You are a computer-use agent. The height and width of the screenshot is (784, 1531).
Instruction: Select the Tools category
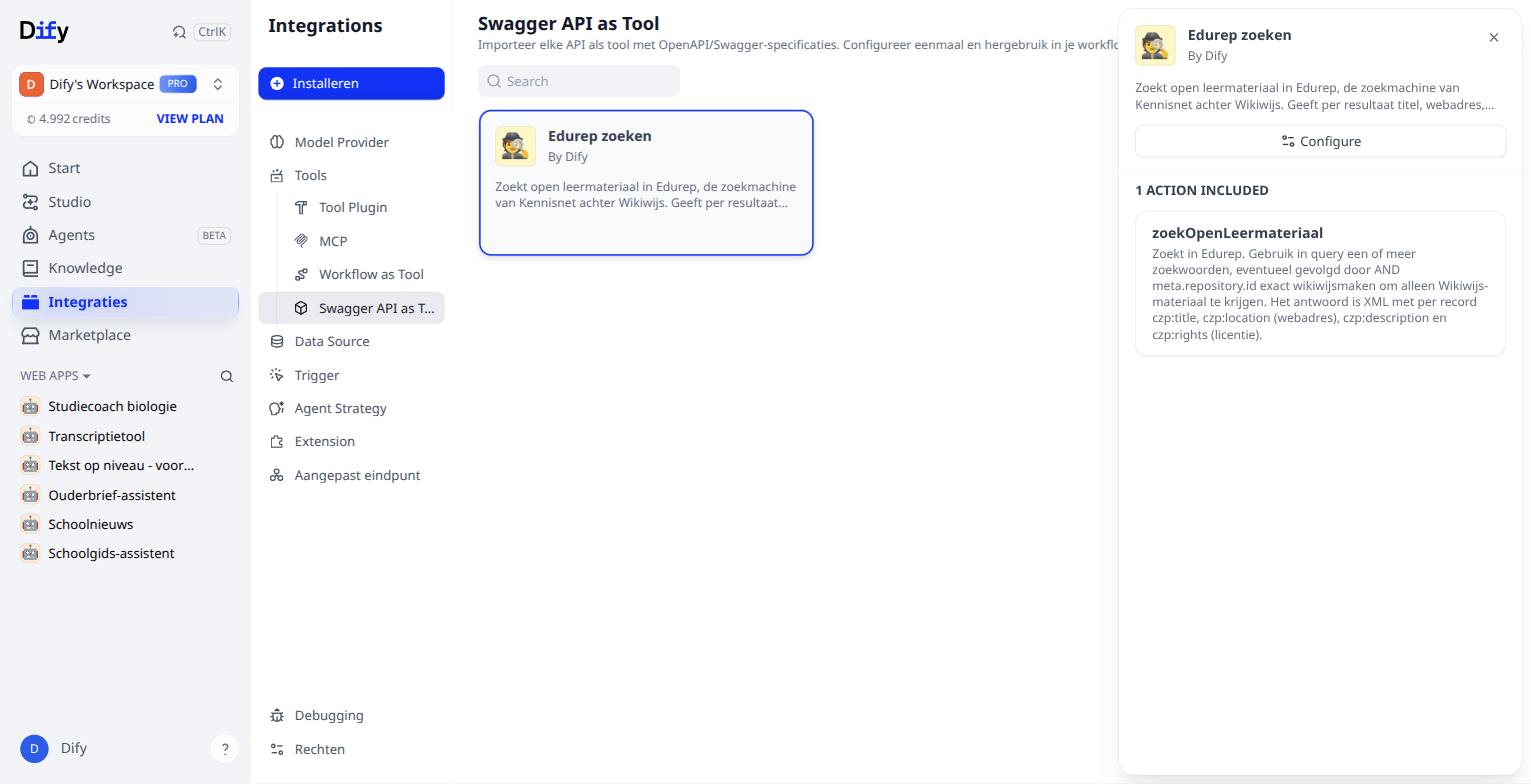click(x=351, y=175)
